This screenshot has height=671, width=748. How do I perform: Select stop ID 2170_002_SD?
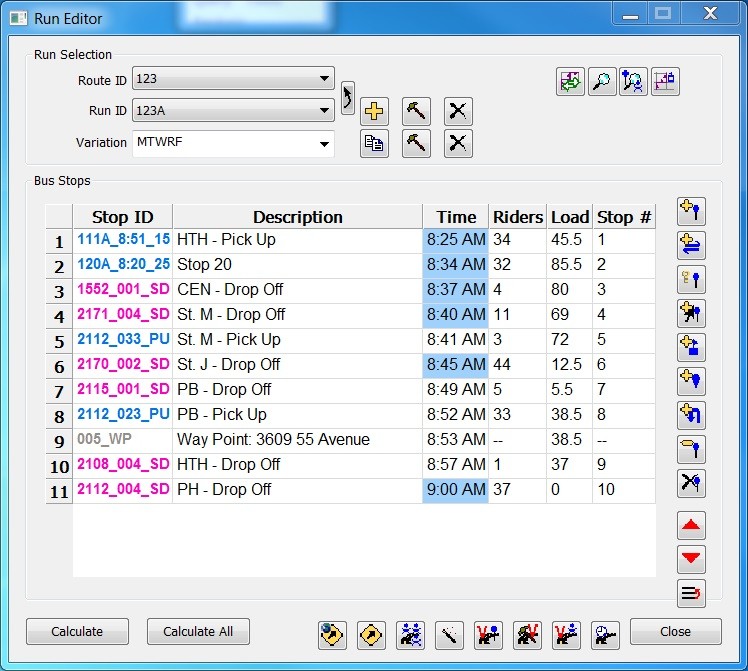pyautogui.click(x=124, y=364)
